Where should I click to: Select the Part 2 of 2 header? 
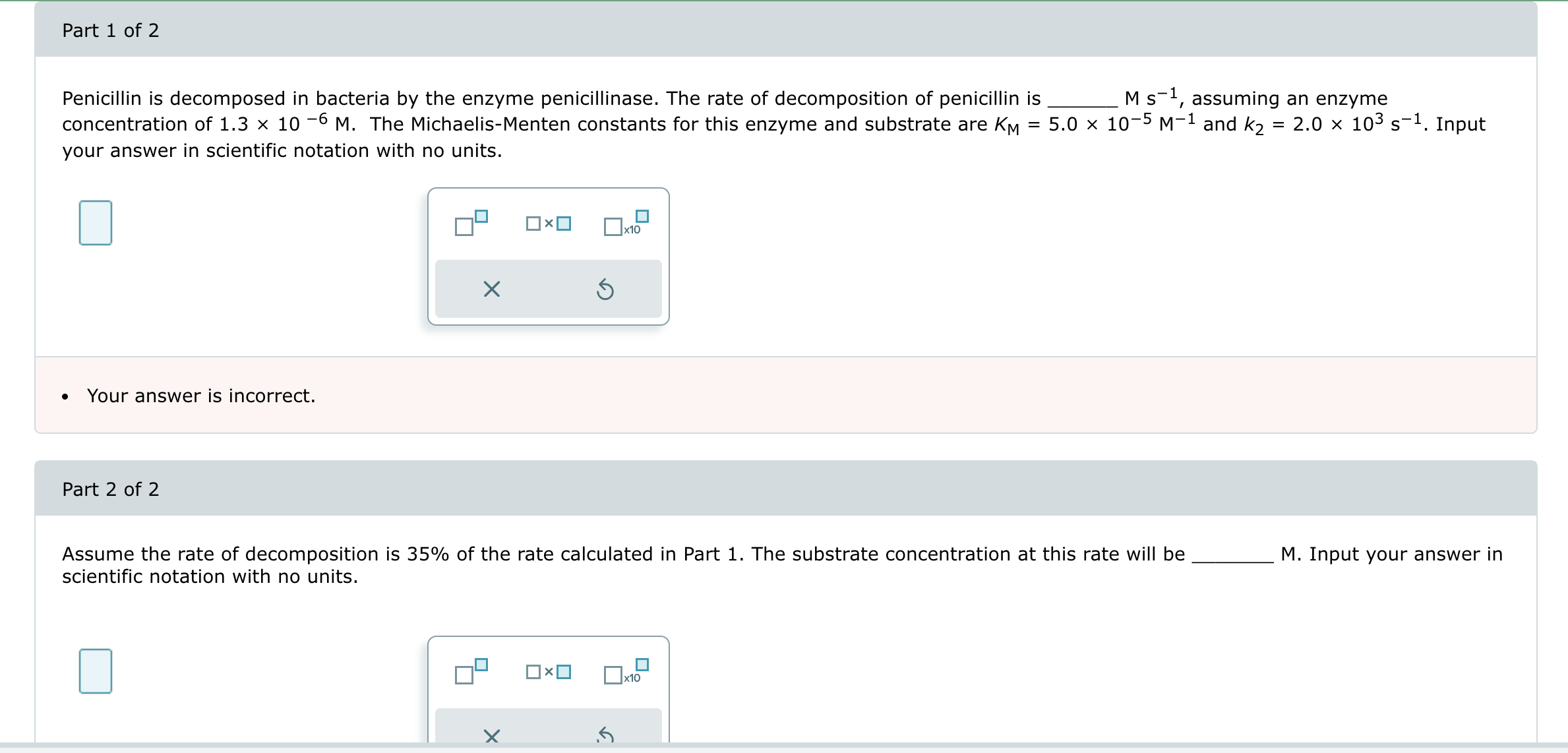(786, 489)
